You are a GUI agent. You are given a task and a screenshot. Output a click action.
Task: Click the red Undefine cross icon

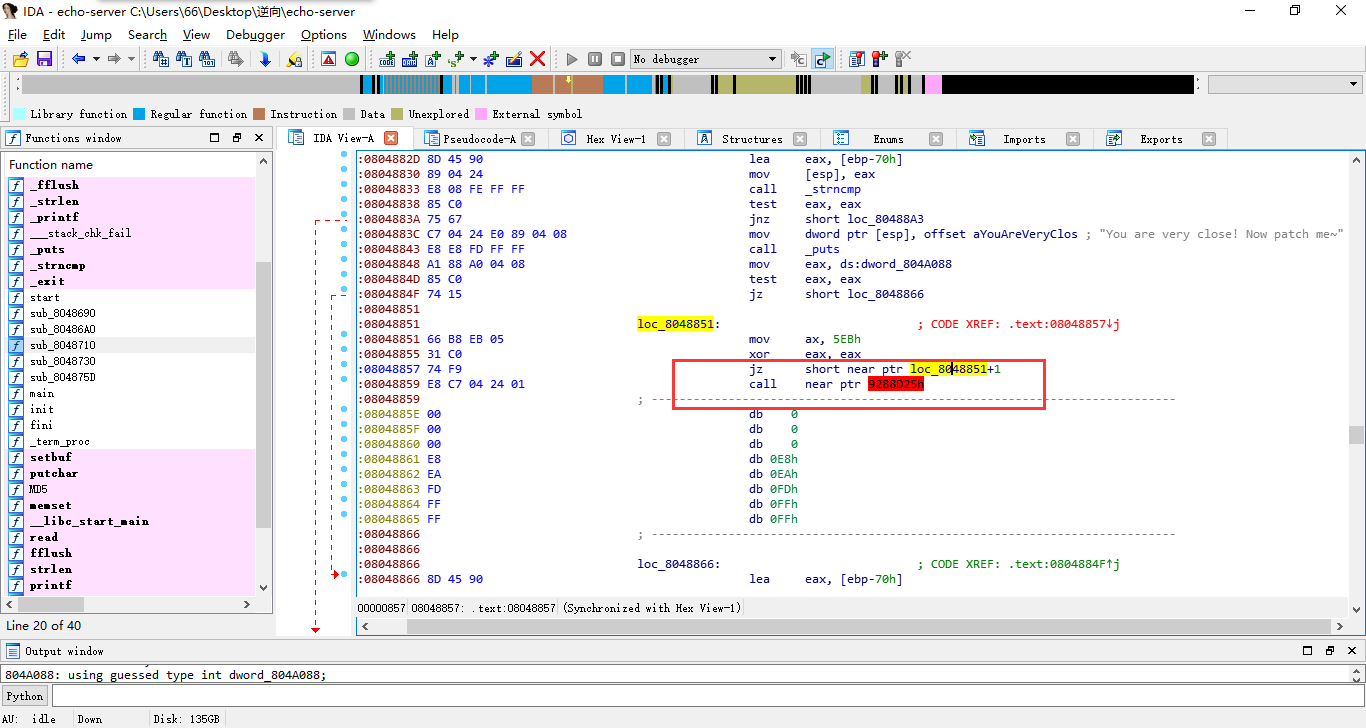pyautogui.click(x=537, y=59)
